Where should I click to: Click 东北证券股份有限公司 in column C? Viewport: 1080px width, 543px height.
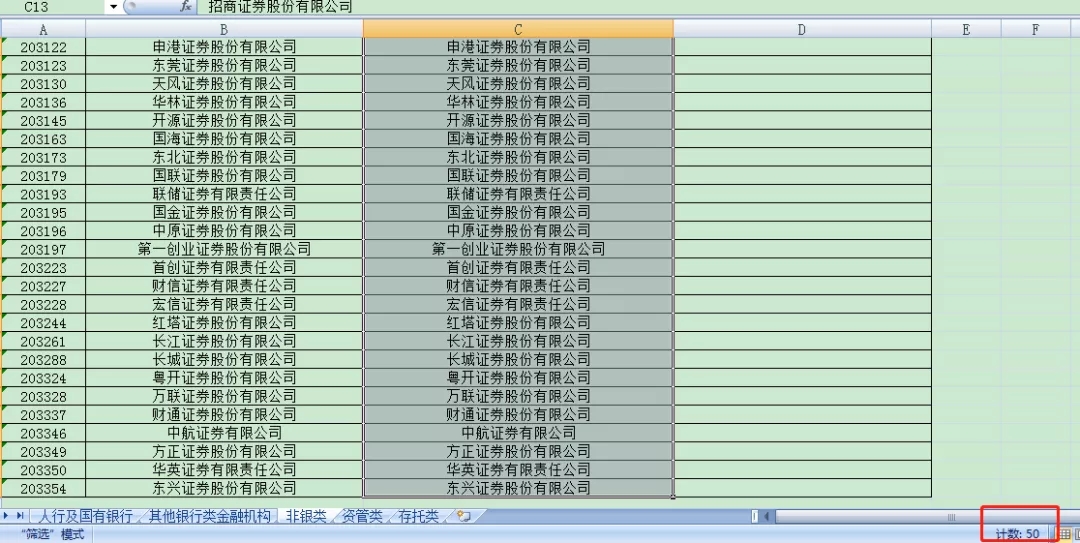coord(518,157)
